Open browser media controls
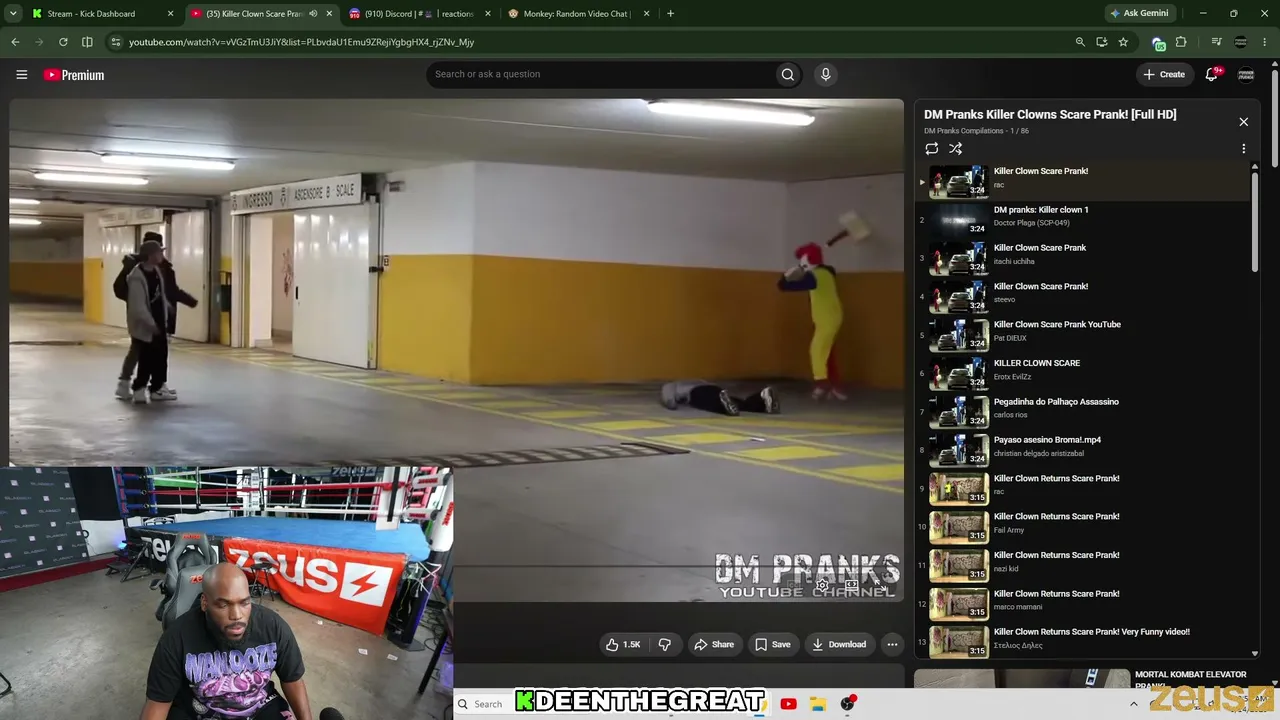Screen dimensions: 1280x720 click(1216, 42)
